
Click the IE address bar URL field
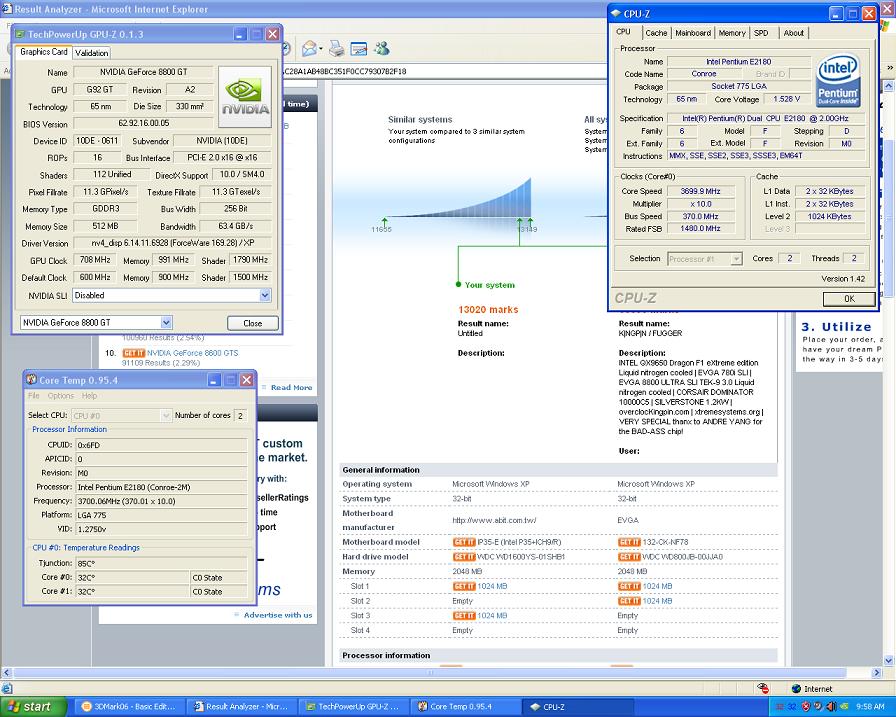pyautogui.click(x=443, y=71)
